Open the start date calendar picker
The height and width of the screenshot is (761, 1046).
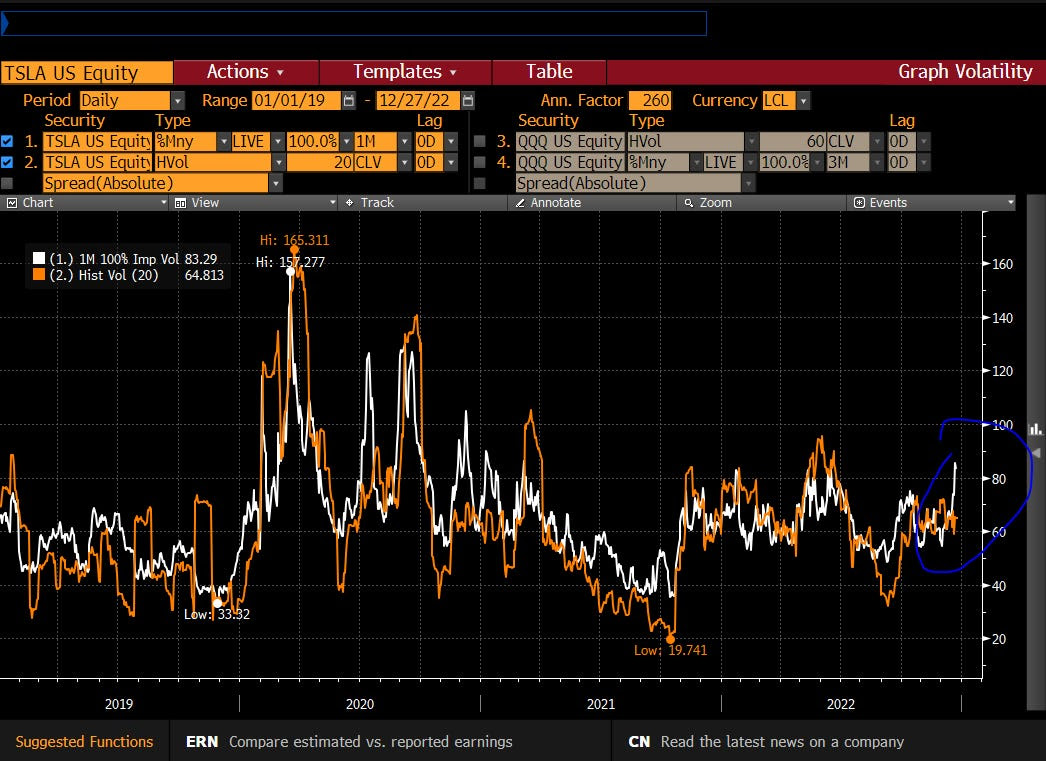click(x=348, y=101)
